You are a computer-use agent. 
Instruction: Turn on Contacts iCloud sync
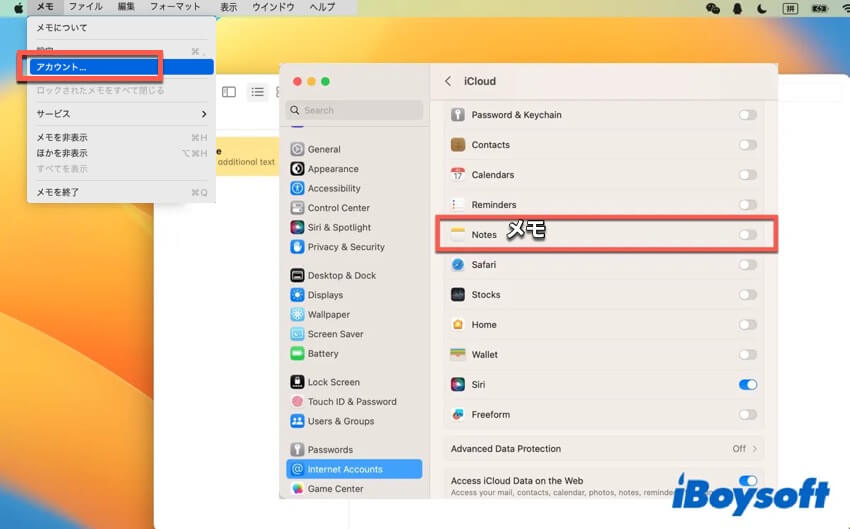pyautogui.click(x=748, y=145)
